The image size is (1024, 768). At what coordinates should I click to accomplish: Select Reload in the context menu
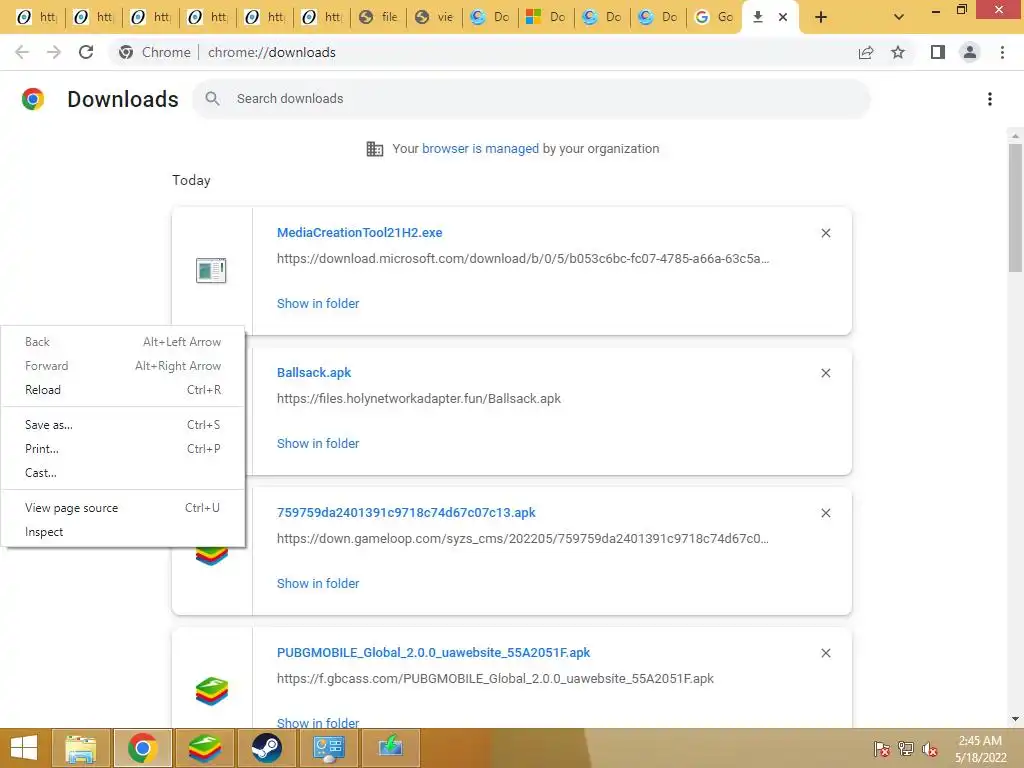coord(123,390)
